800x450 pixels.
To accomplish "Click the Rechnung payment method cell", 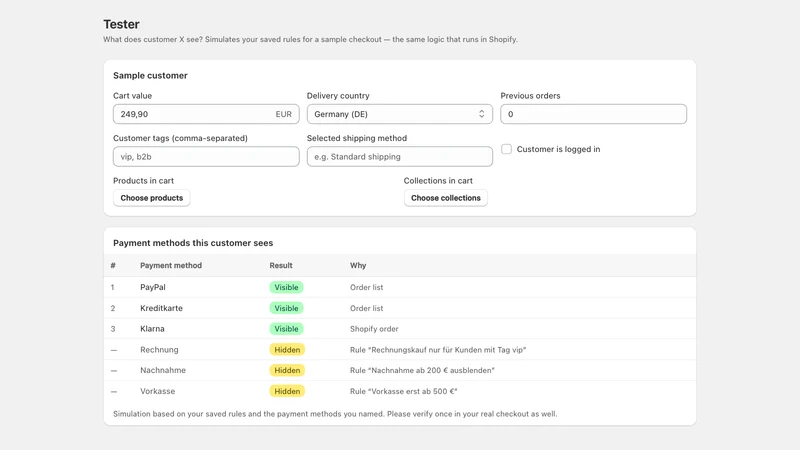I will tap(159, 350).
